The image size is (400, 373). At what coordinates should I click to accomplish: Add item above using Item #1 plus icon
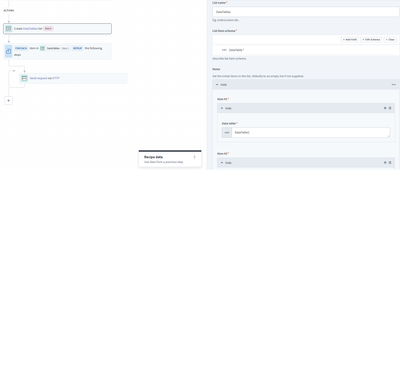coord(385,108)
